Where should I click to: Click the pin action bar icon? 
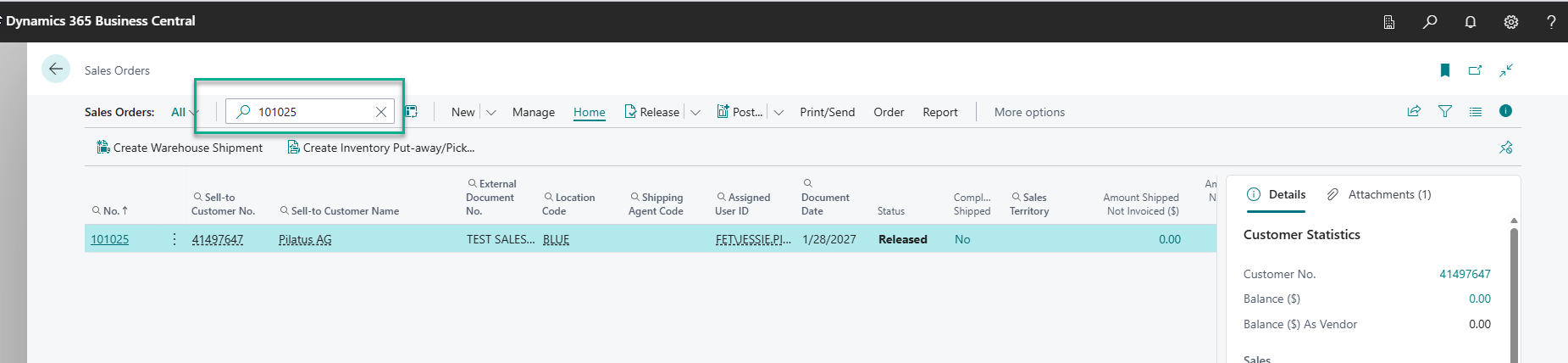(x=1506, y=148)
